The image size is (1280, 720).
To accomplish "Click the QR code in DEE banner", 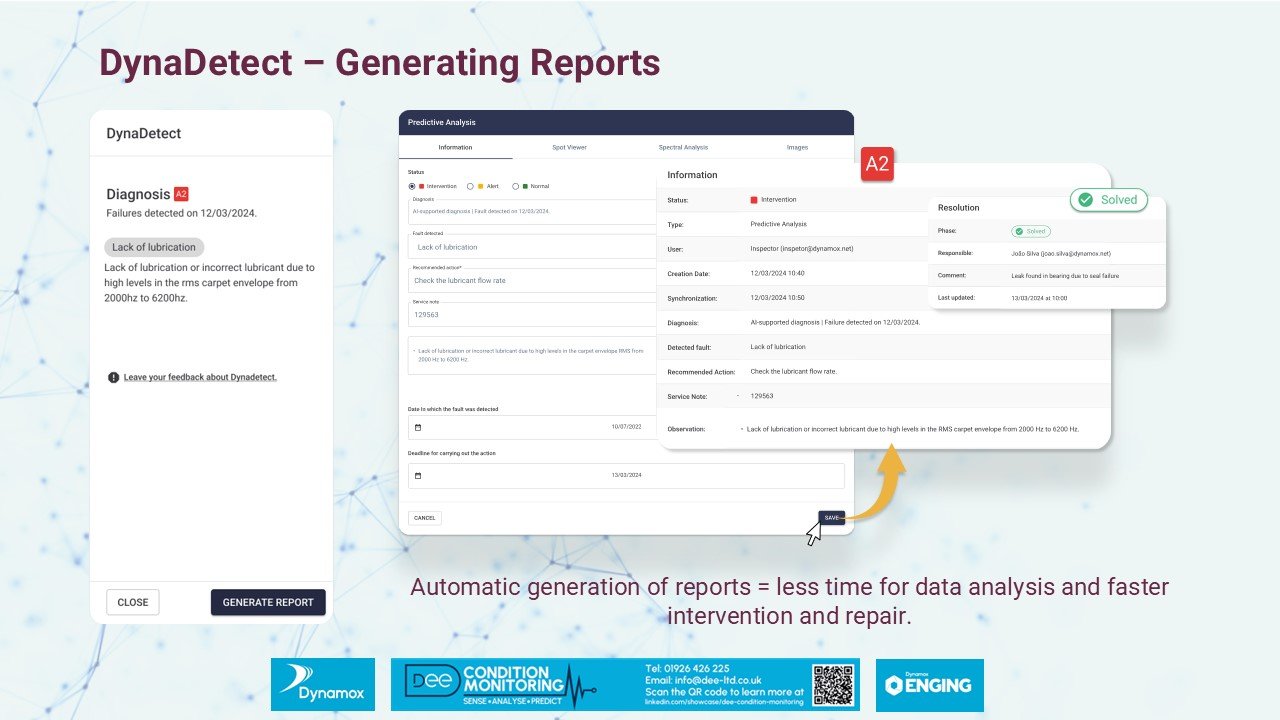I will [x=832, y=685].
